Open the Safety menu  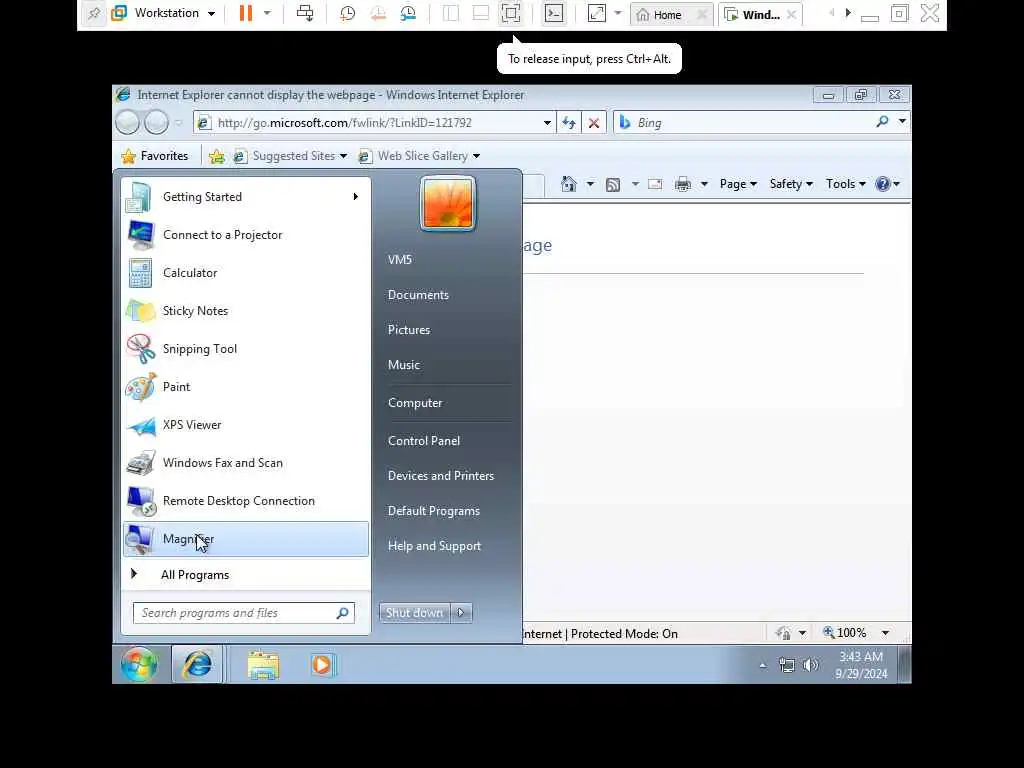tap(791, 184)
